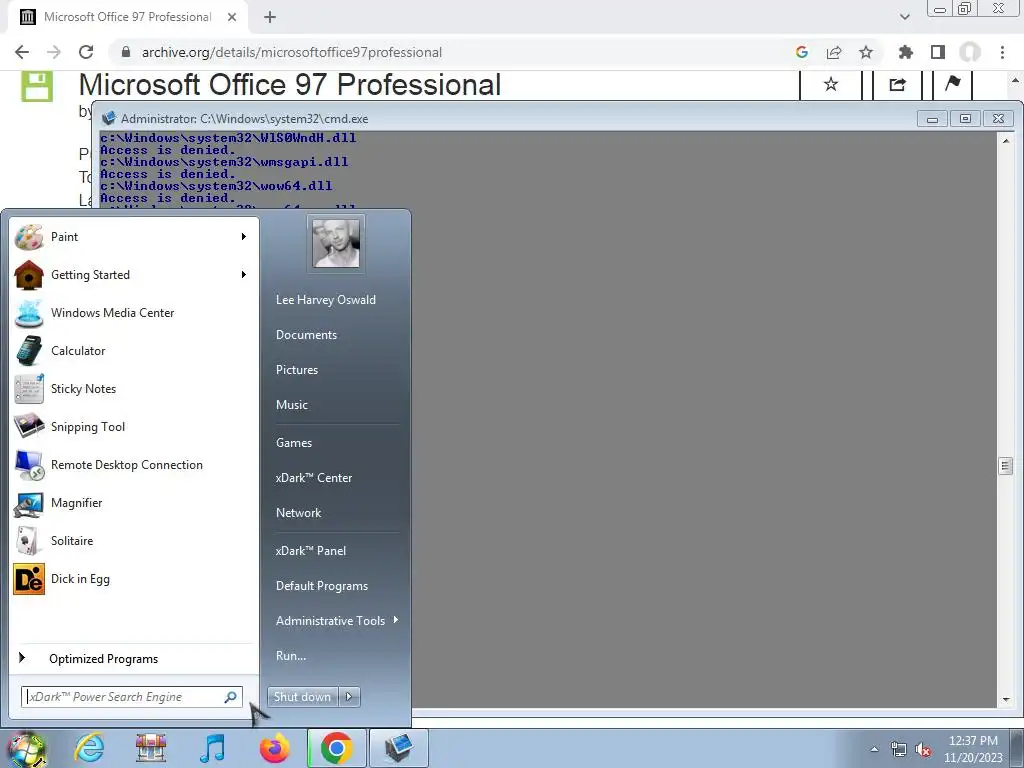Click the network tray icon
This screenshot has height=768, width=1024.
899,750
